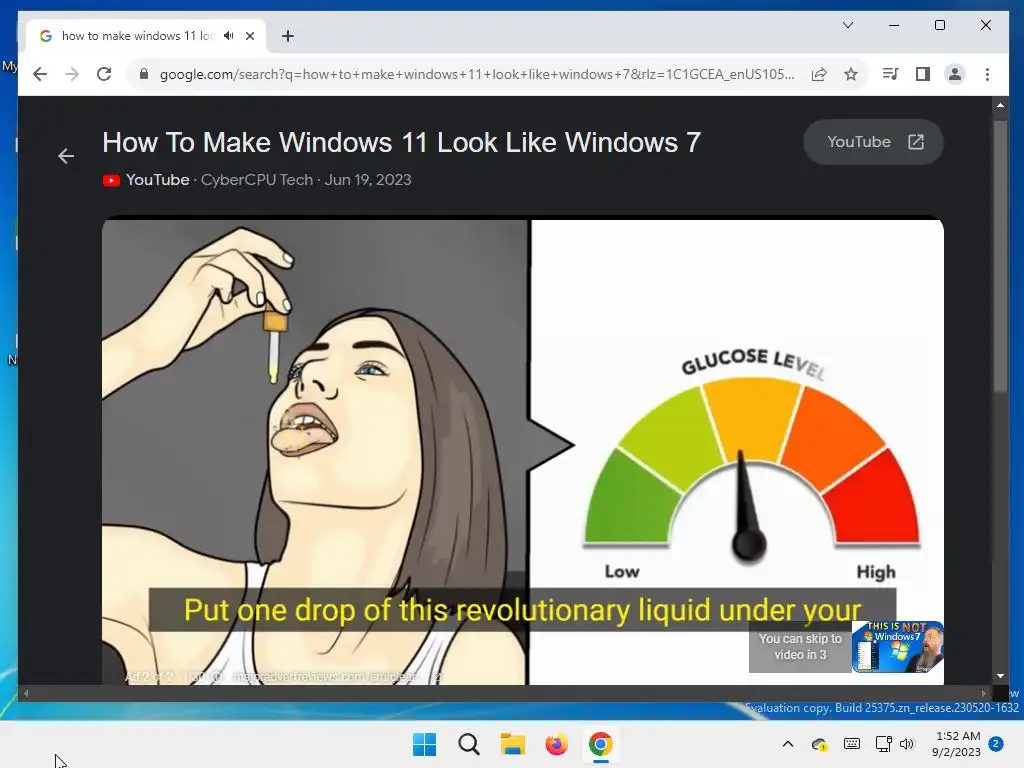Share this page using the share icon
The image size is (1024, 768).
(819, 74)
